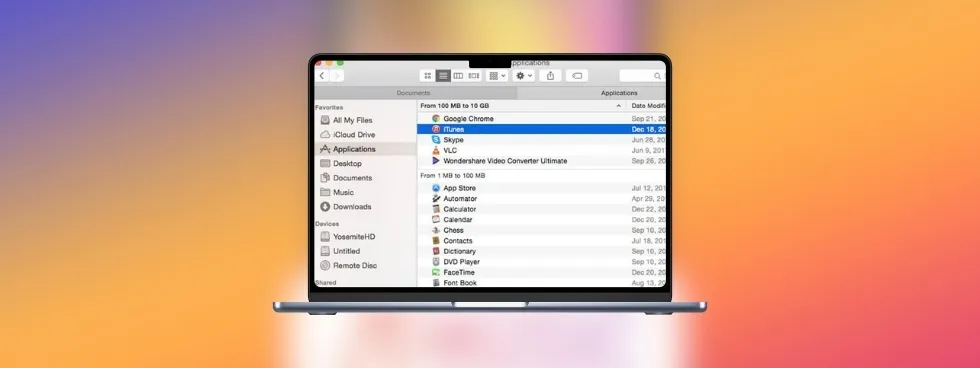Image resolution: width=980 pixels, height=368 pixels.
Task: Select the Contacts app icon
Action: click(436, 241)
